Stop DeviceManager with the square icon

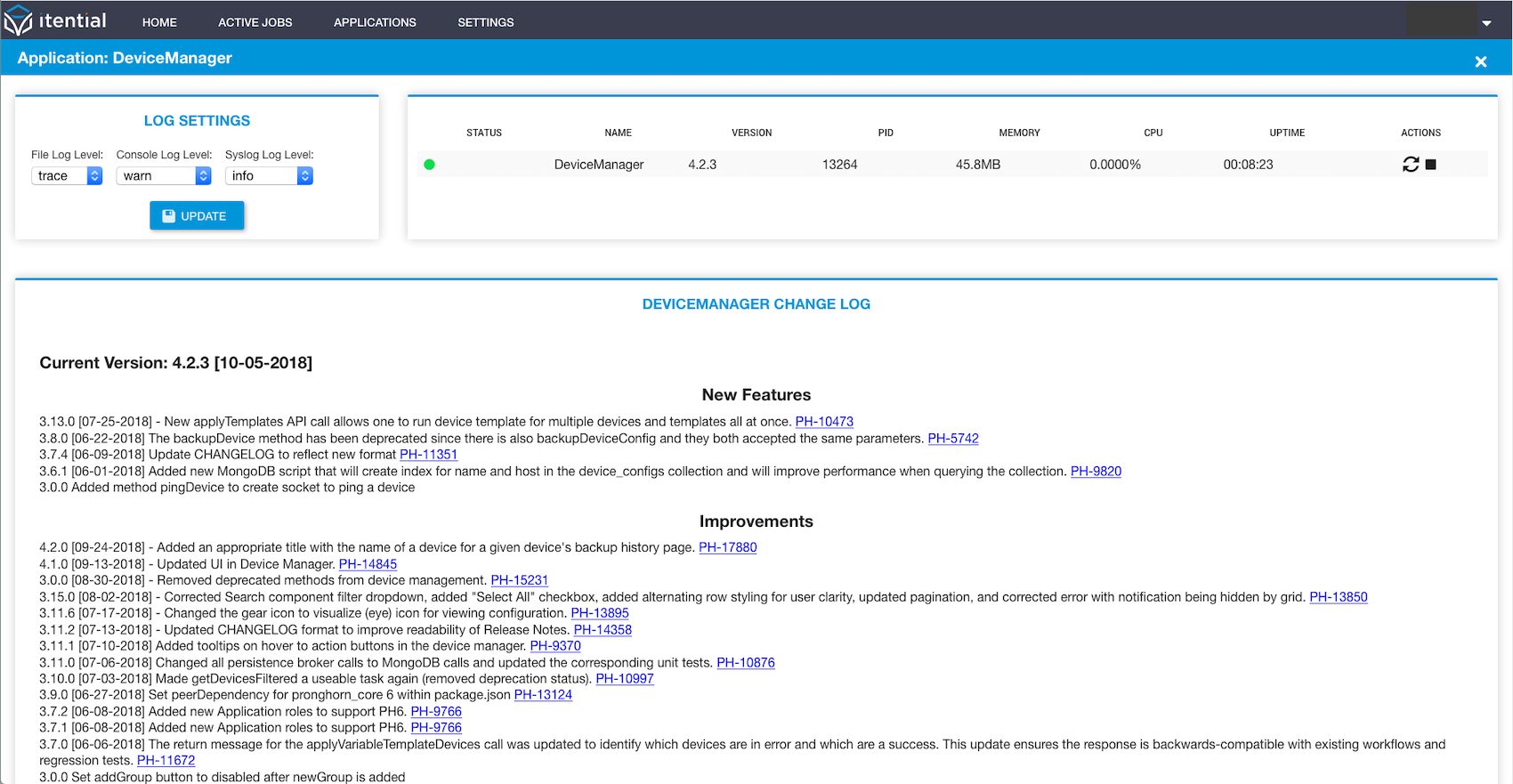tap(1431, 165)
